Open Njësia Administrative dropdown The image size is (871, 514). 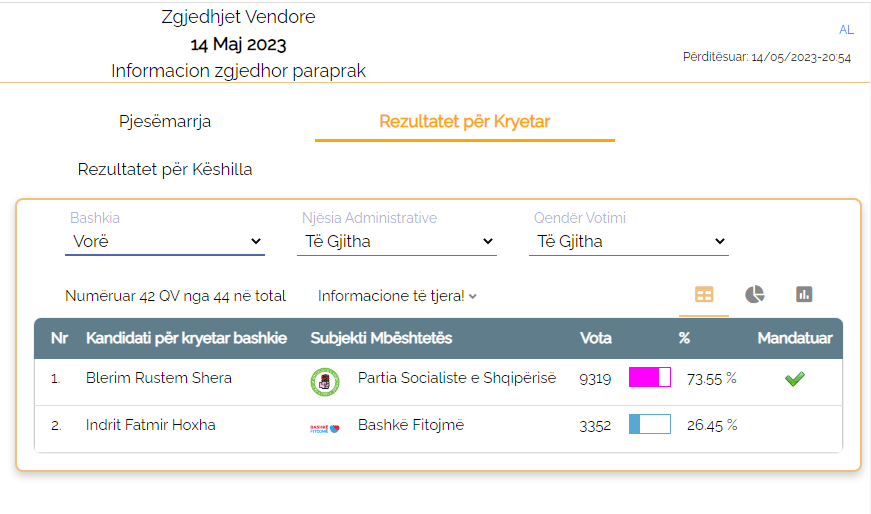pyautogui.click(x=397, y=241)
